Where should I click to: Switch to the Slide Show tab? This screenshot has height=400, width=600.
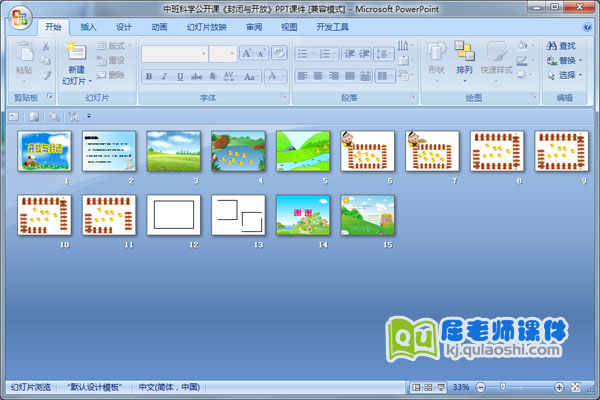coord(207,27)
